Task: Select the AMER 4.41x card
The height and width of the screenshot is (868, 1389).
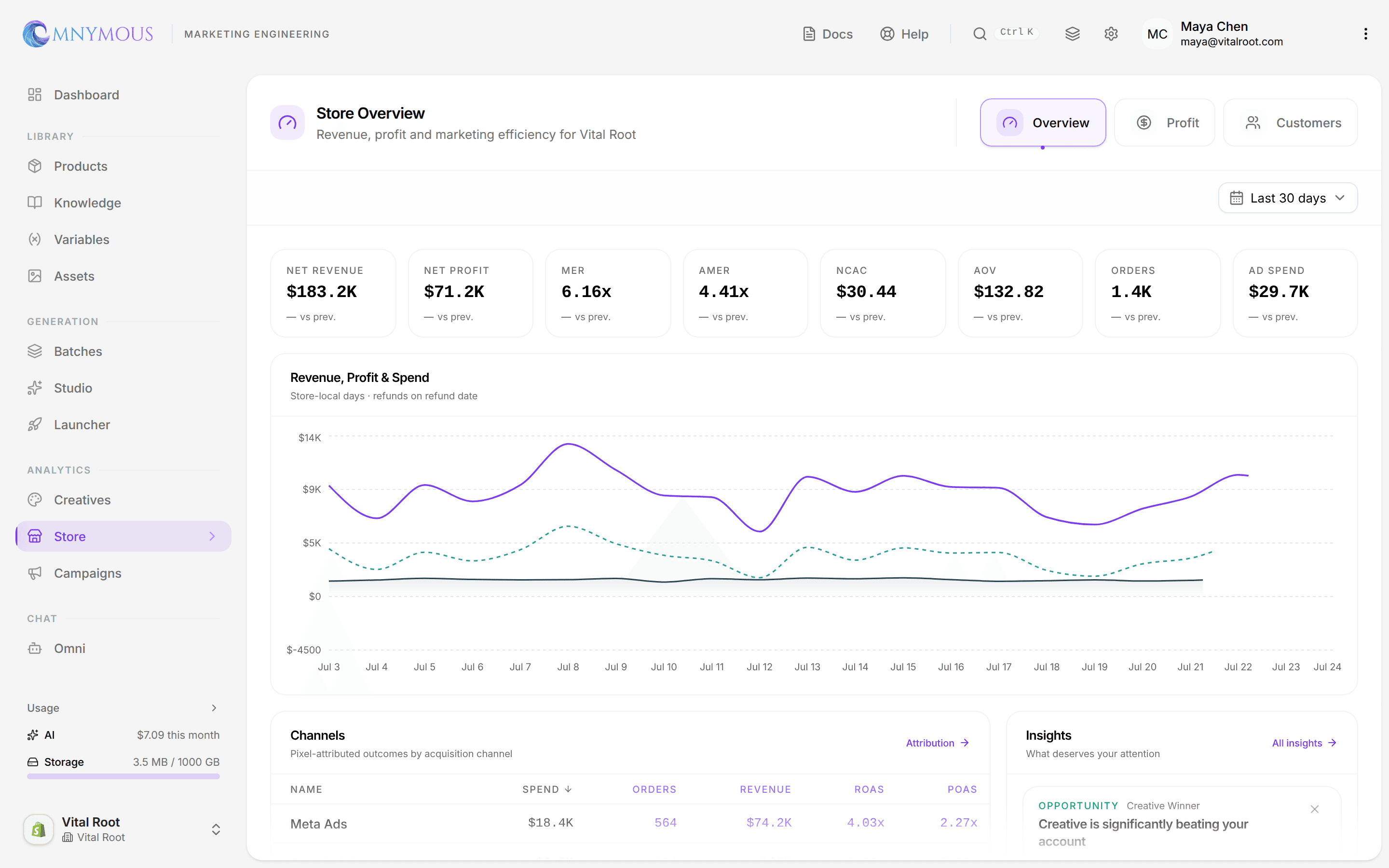Action: (x=745, y=293)
